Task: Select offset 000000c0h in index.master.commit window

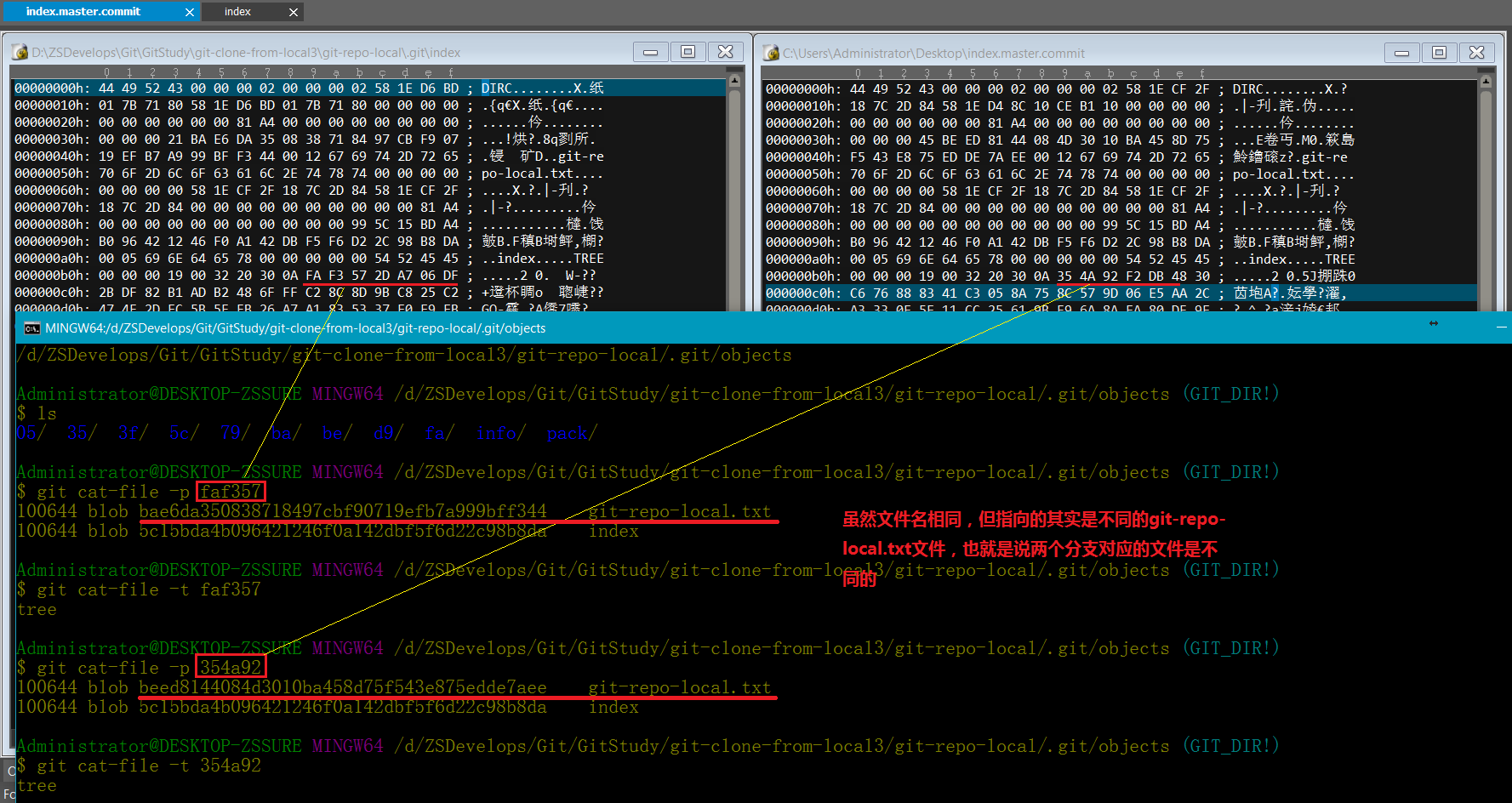Action: click(802, 293)
